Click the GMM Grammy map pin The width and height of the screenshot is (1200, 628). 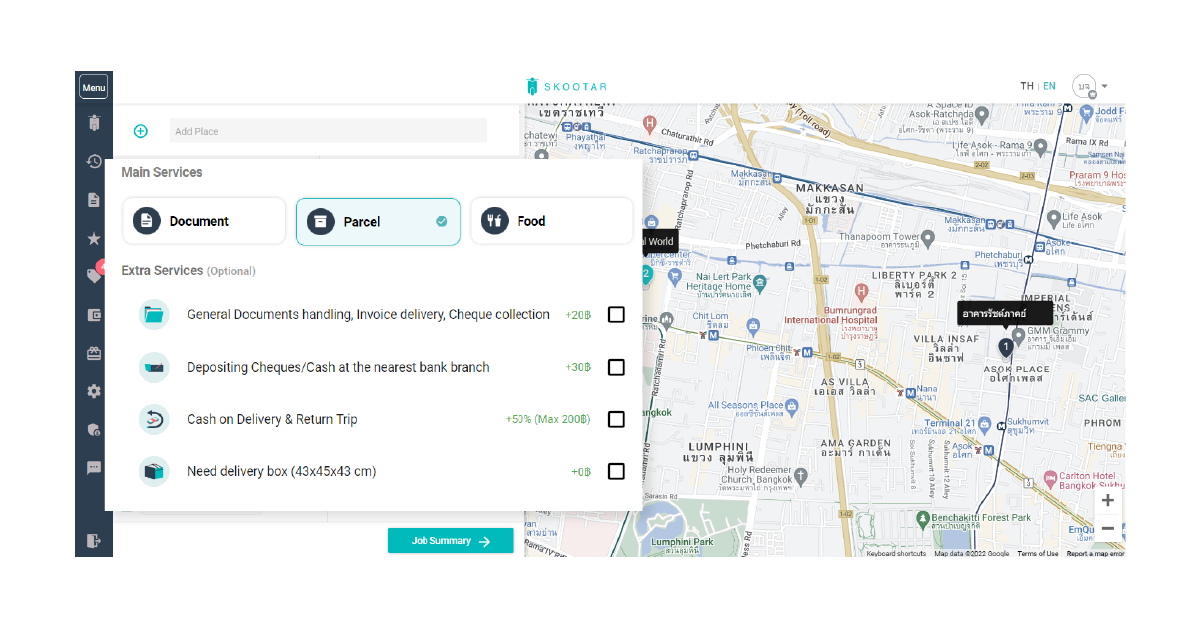click(1018, 335)
